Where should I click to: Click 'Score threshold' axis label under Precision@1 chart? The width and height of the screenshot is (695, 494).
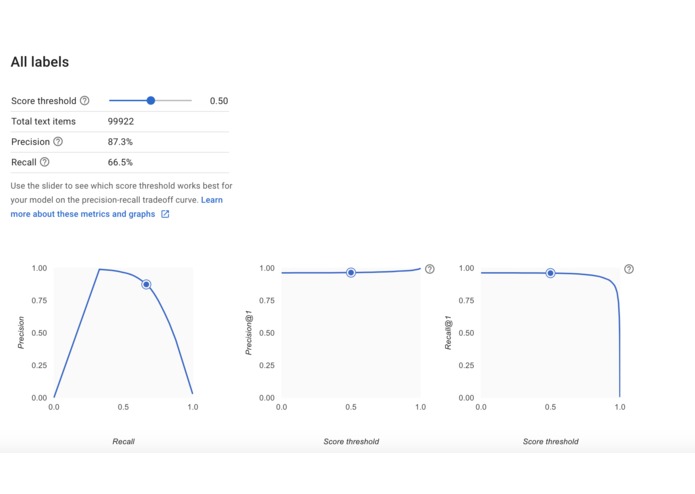[x=351, y=441]
